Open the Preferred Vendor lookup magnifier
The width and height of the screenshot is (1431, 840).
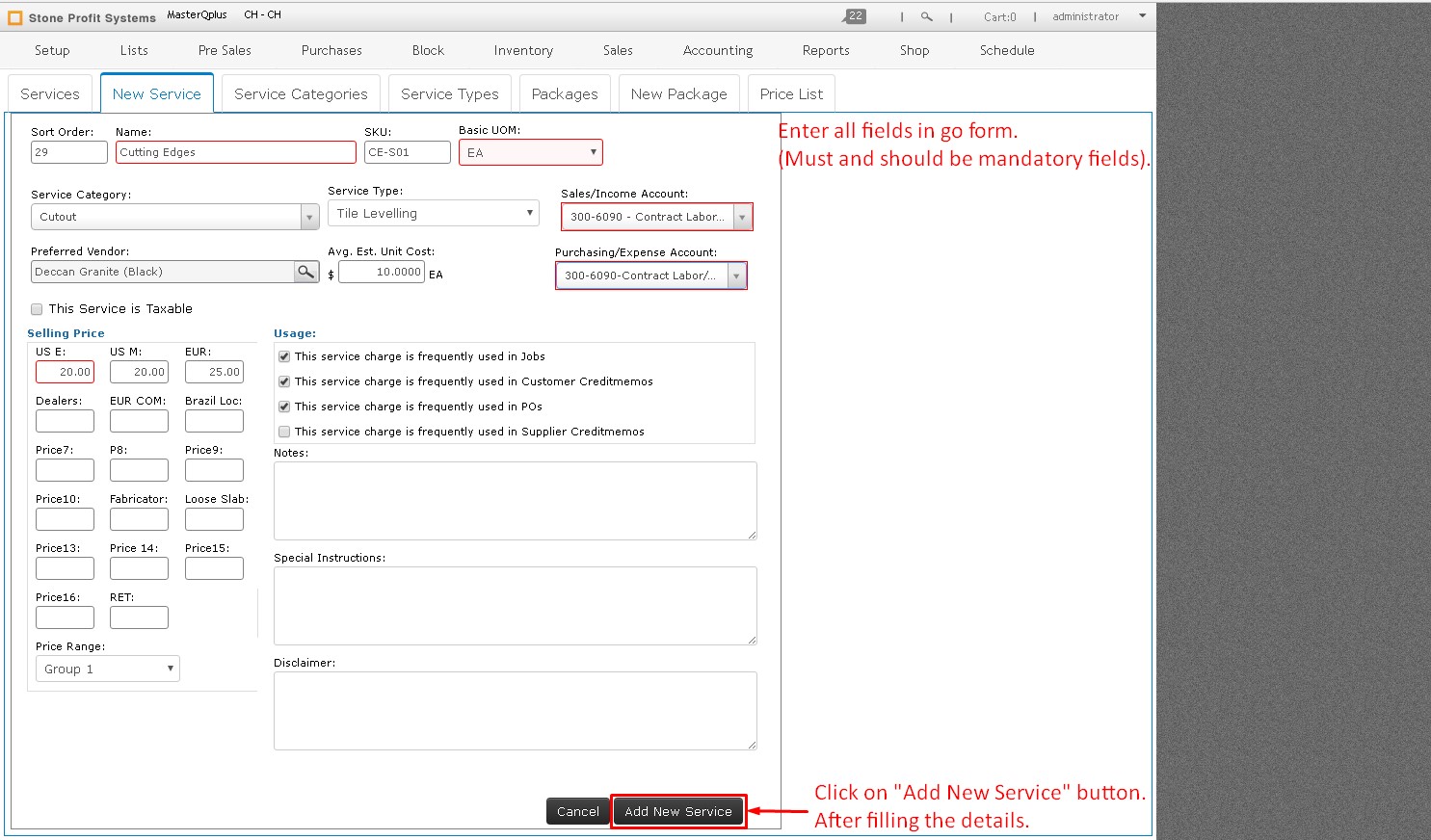(305, 272)
